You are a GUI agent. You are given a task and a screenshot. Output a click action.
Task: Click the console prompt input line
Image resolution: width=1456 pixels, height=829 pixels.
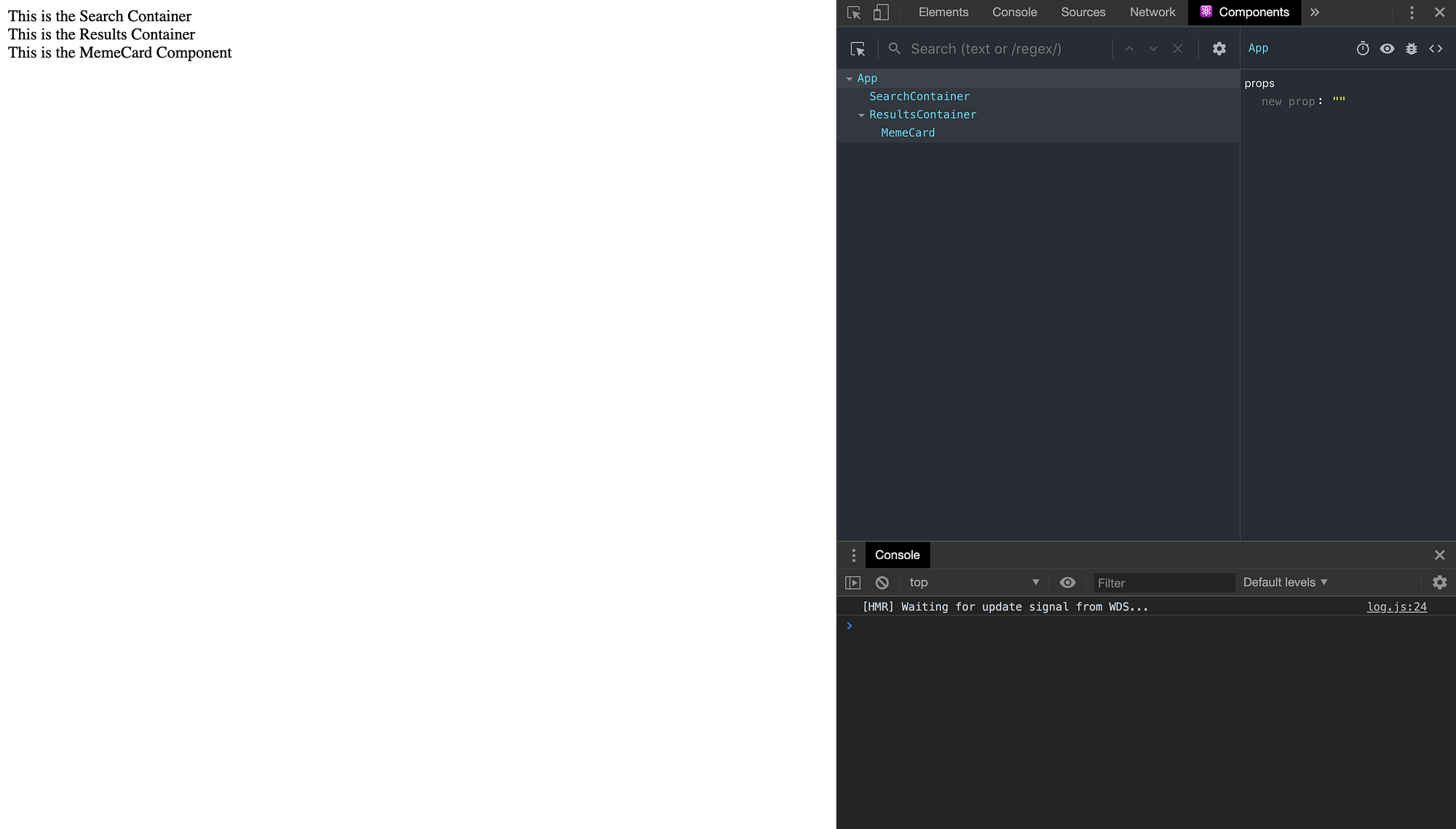(x=1150, y=626)
